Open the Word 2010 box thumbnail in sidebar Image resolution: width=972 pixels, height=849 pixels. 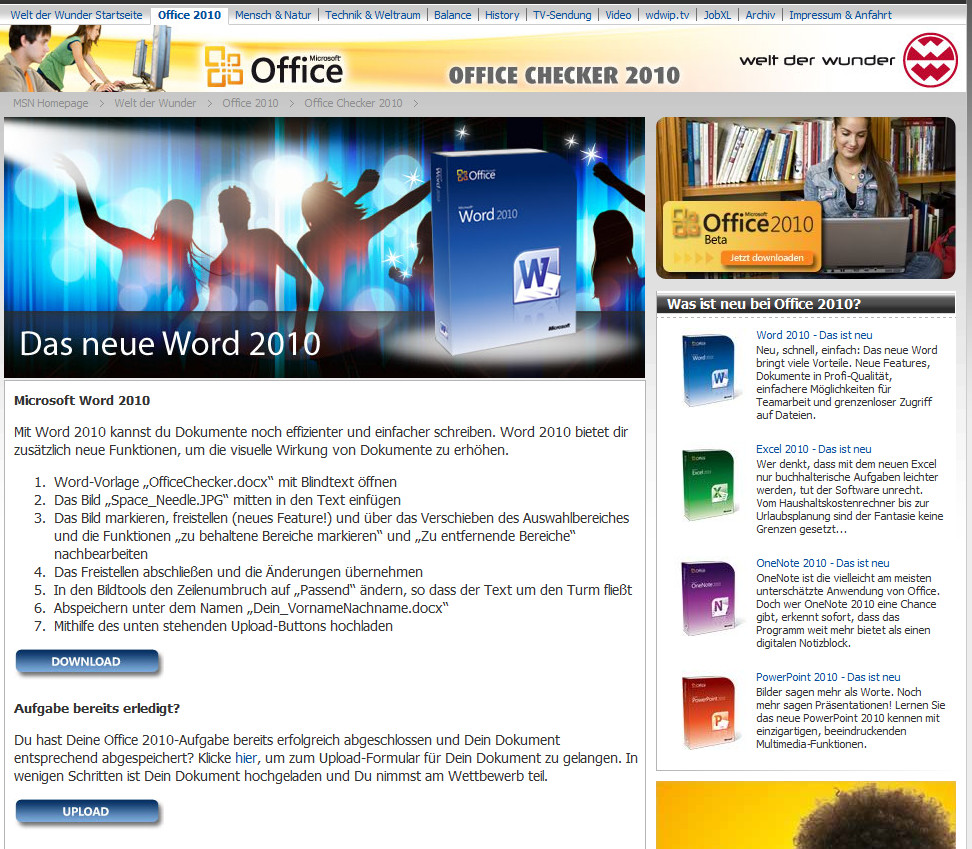click(x=711, y=370)
